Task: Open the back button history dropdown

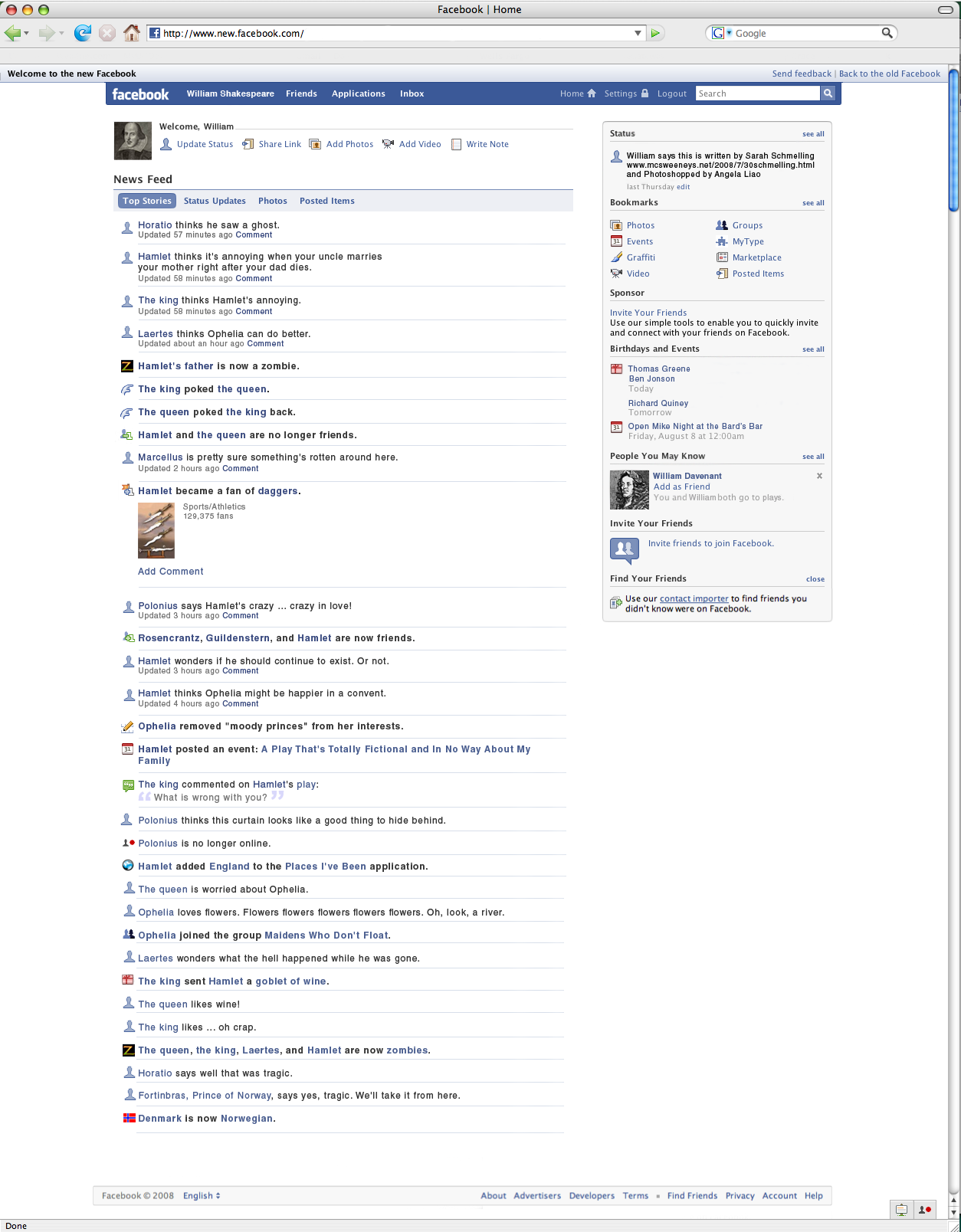Action: [x=27, y=33]
